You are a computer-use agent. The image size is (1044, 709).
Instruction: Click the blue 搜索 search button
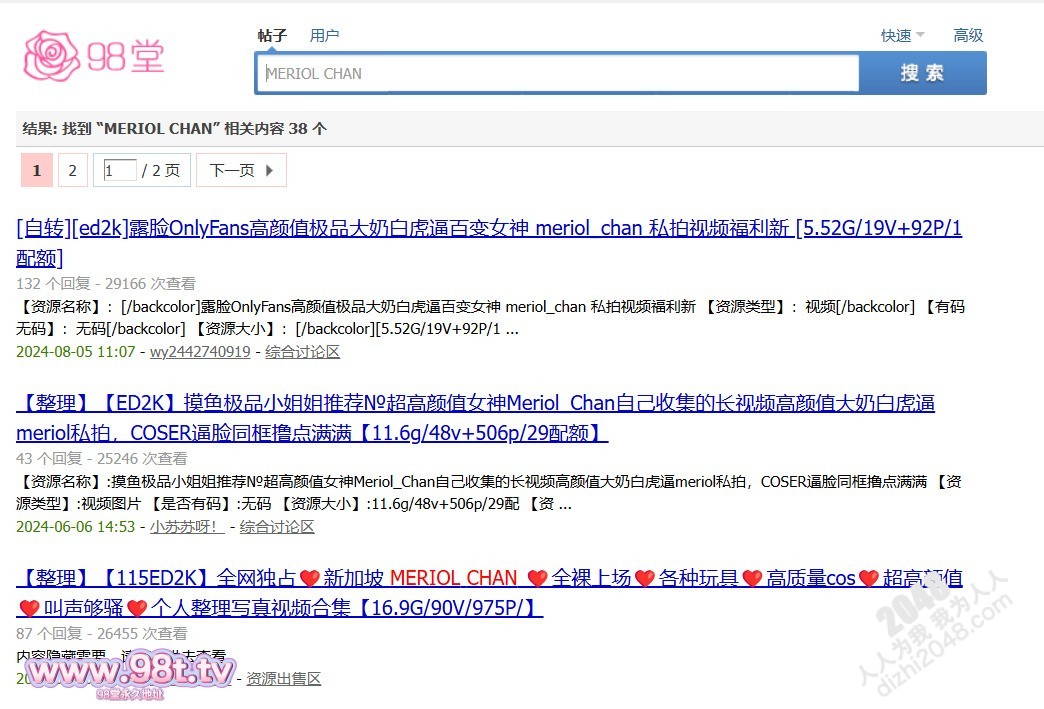point(921,73)
